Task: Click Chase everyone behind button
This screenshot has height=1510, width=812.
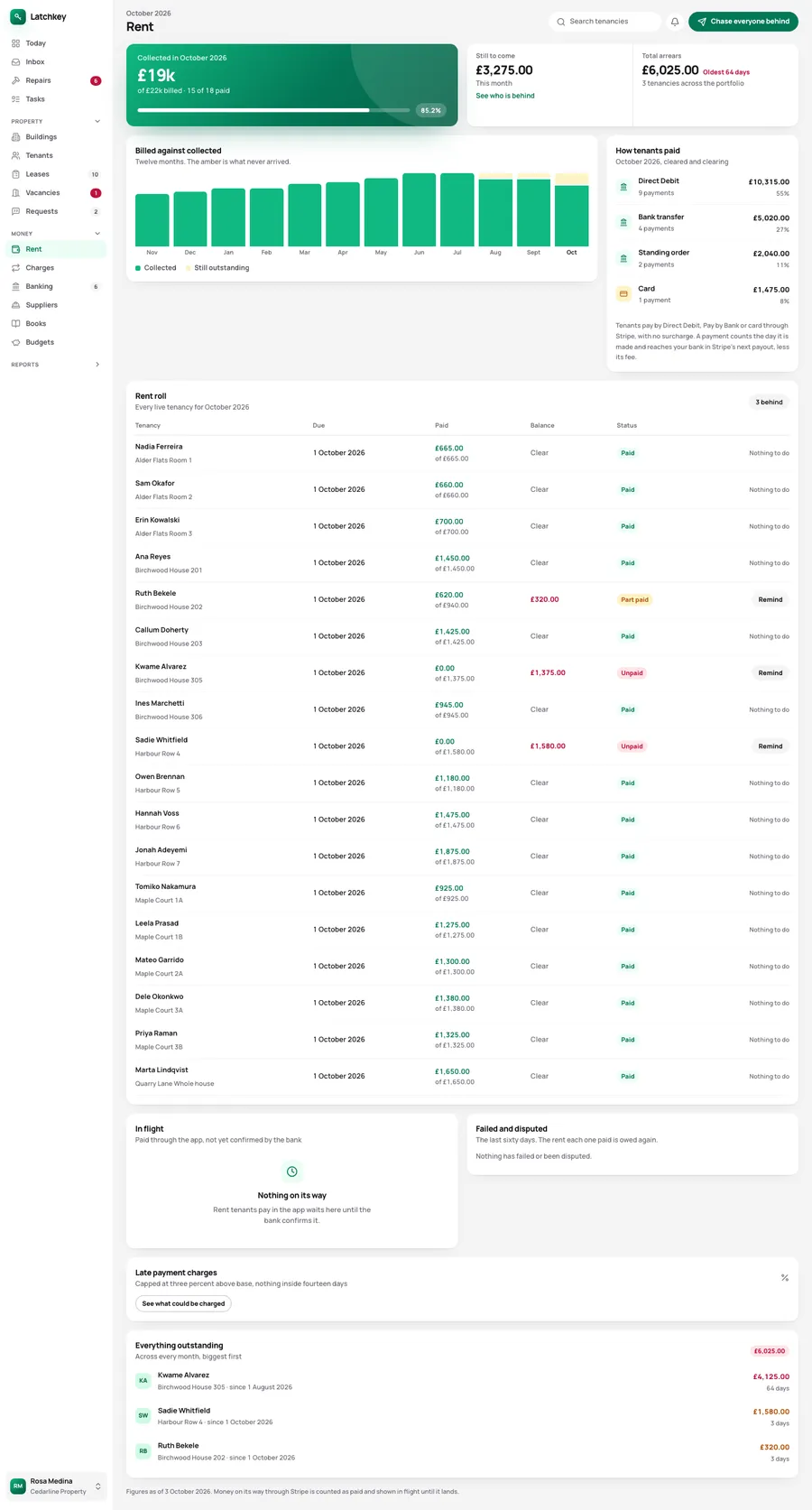Action: [x=743, y=22]
